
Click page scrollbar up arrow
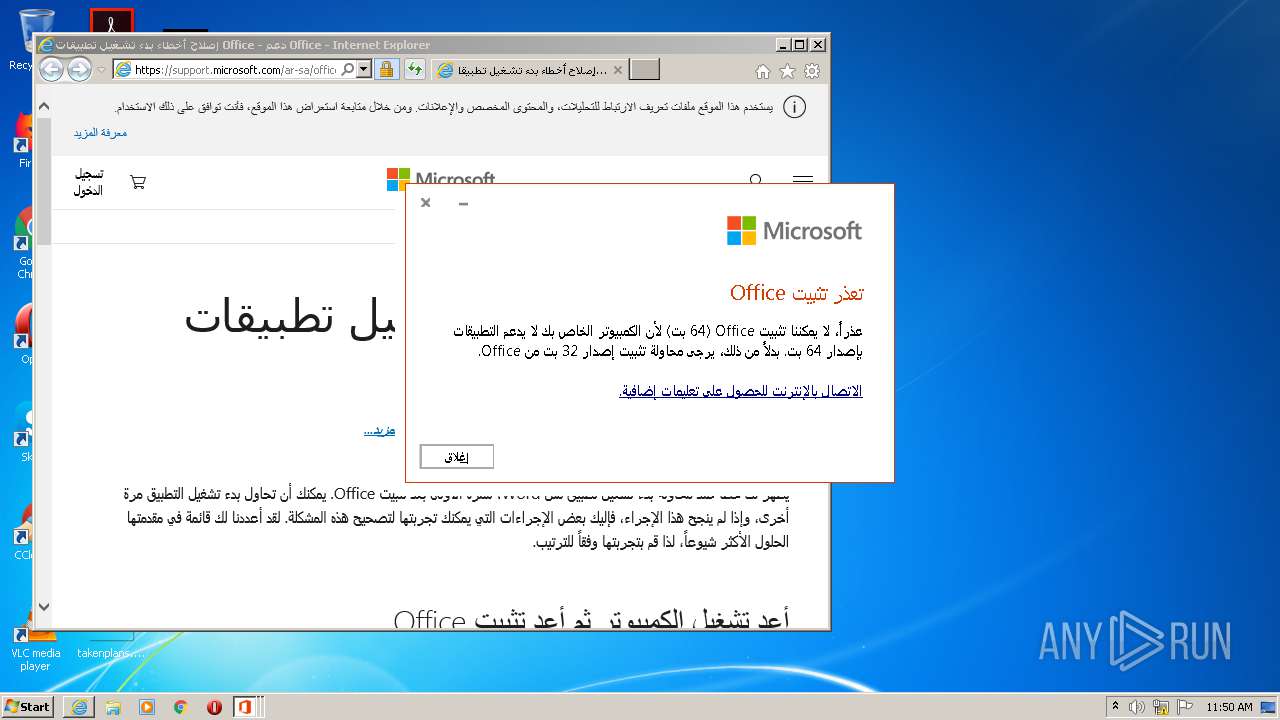click(43, 106)
